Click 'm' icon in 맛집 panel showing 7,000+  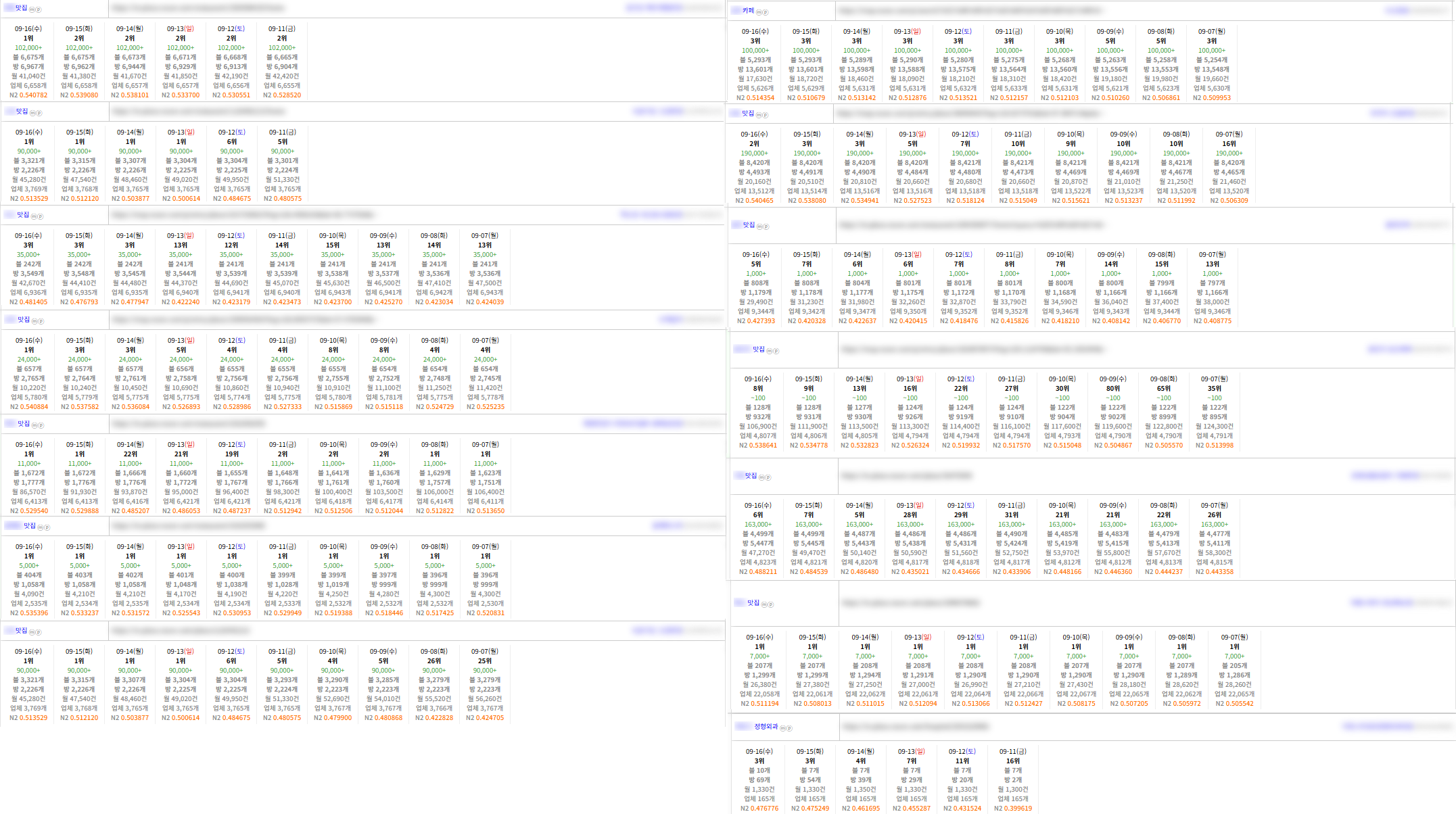click(764, 604)
